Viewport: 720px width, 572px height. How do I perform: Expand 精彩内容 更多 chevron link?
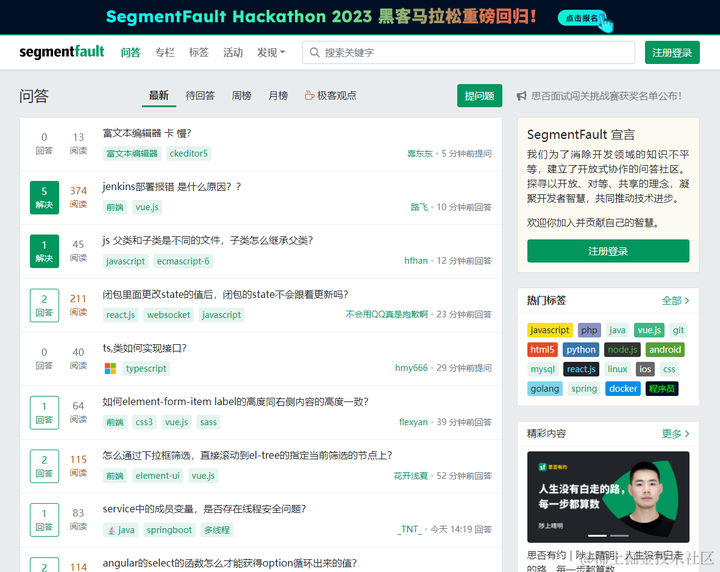pyautogui.click(x=675, y=434)
